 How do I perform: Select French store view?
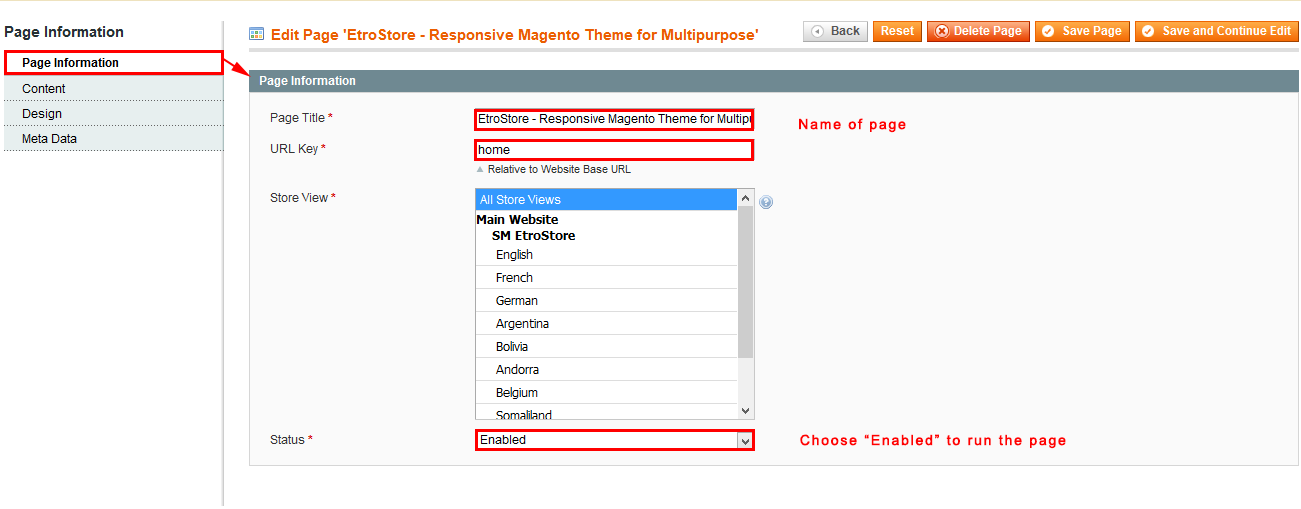tap(606, 278)
